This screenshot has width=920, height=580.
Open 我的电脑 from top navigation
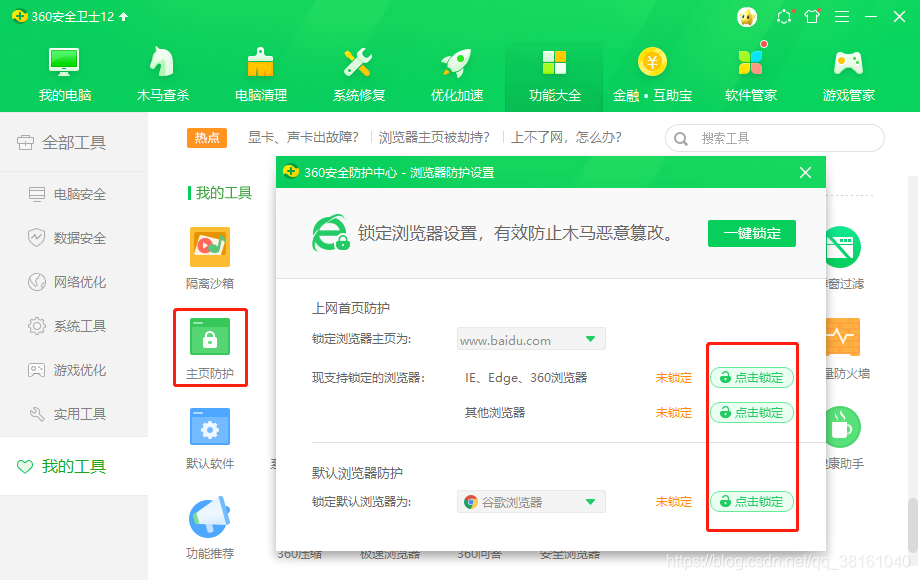(65, 74)
